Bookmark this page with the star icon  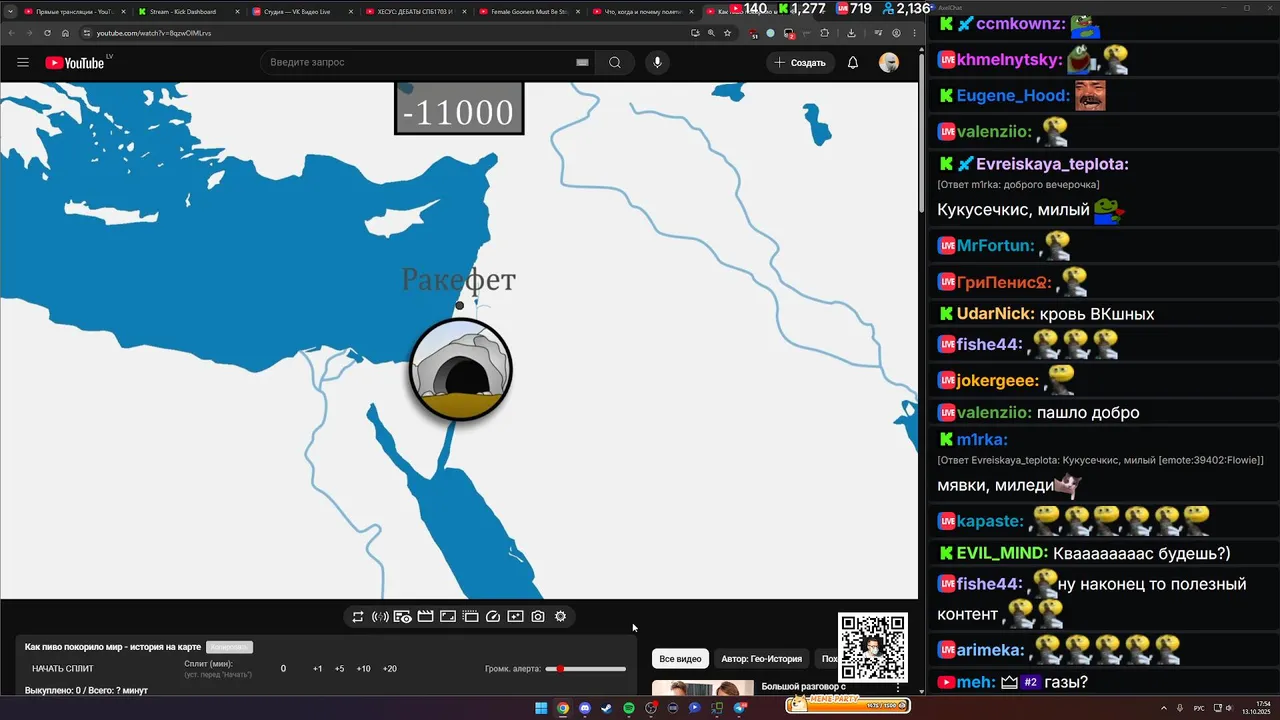click(727, 33)
